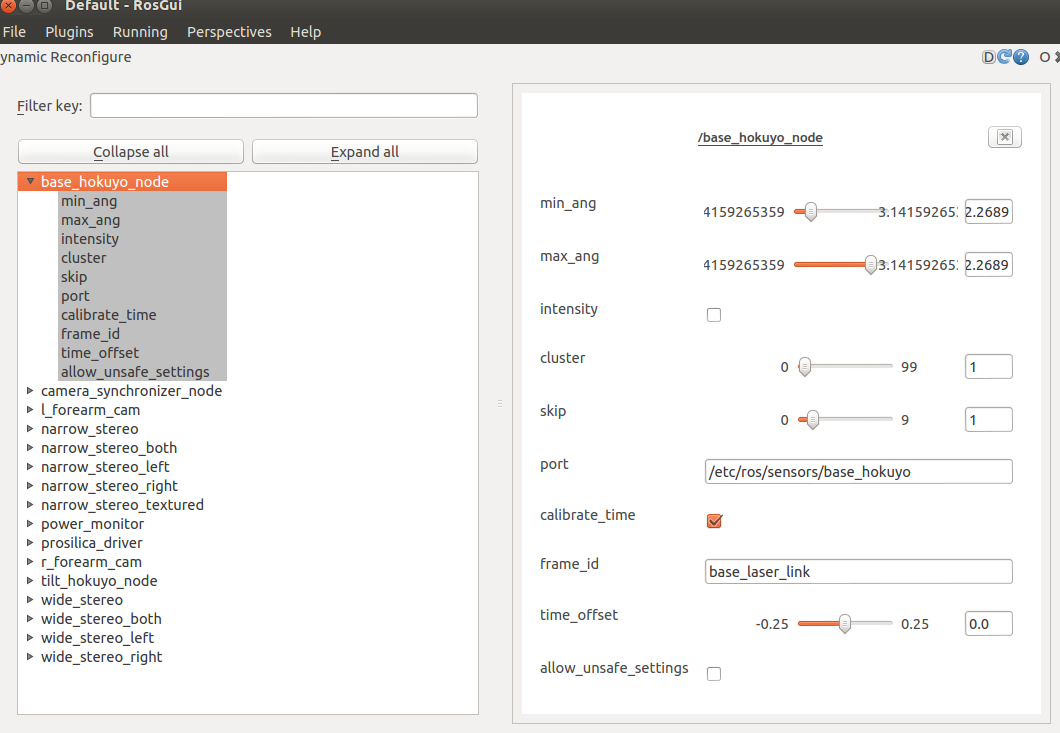Image resolution: width=1060 pixels, height=733 pixels.
Task: Click the panel splitter handle between panes
Action: [x=498, y=403]
